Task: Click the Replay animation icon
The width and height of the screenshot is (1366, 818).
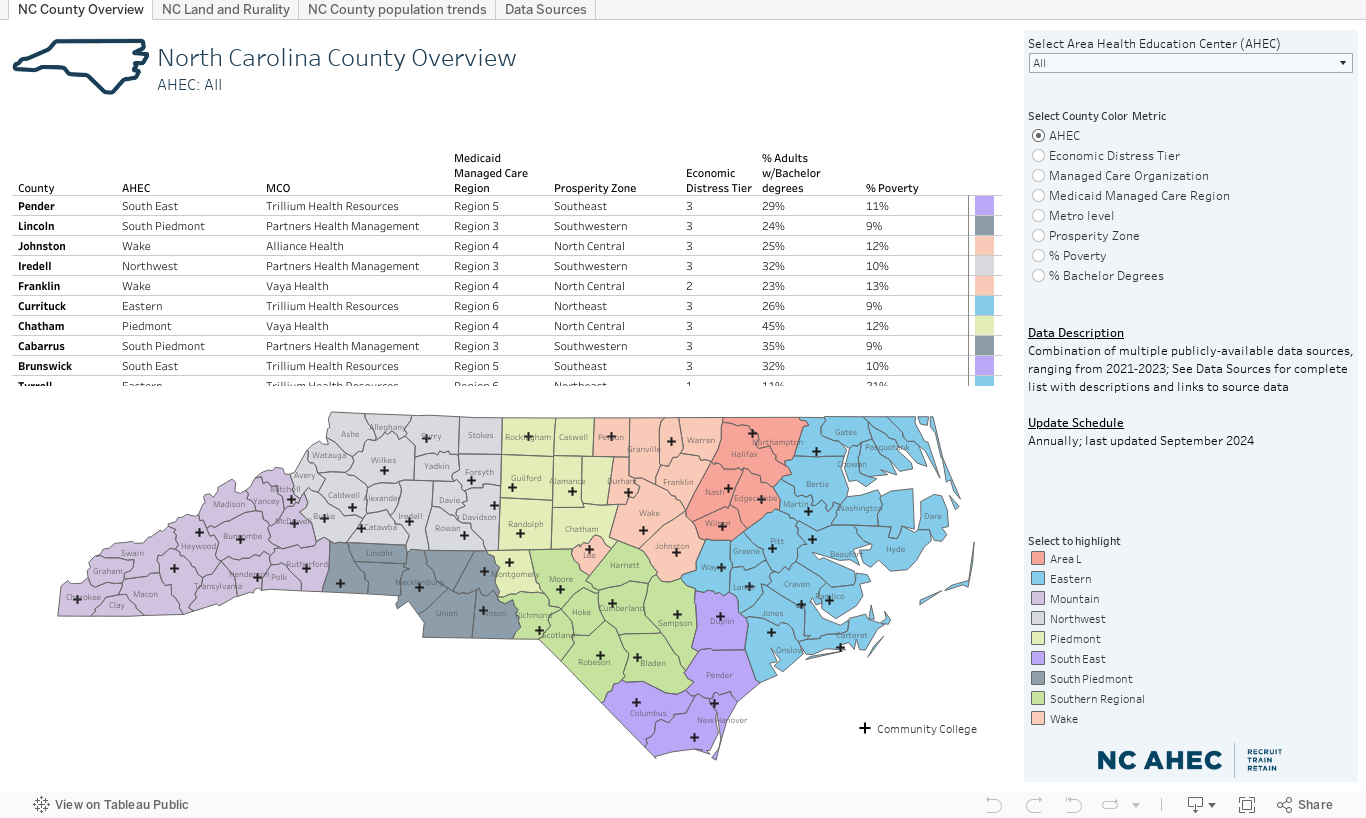Action: pos(1110,804)
